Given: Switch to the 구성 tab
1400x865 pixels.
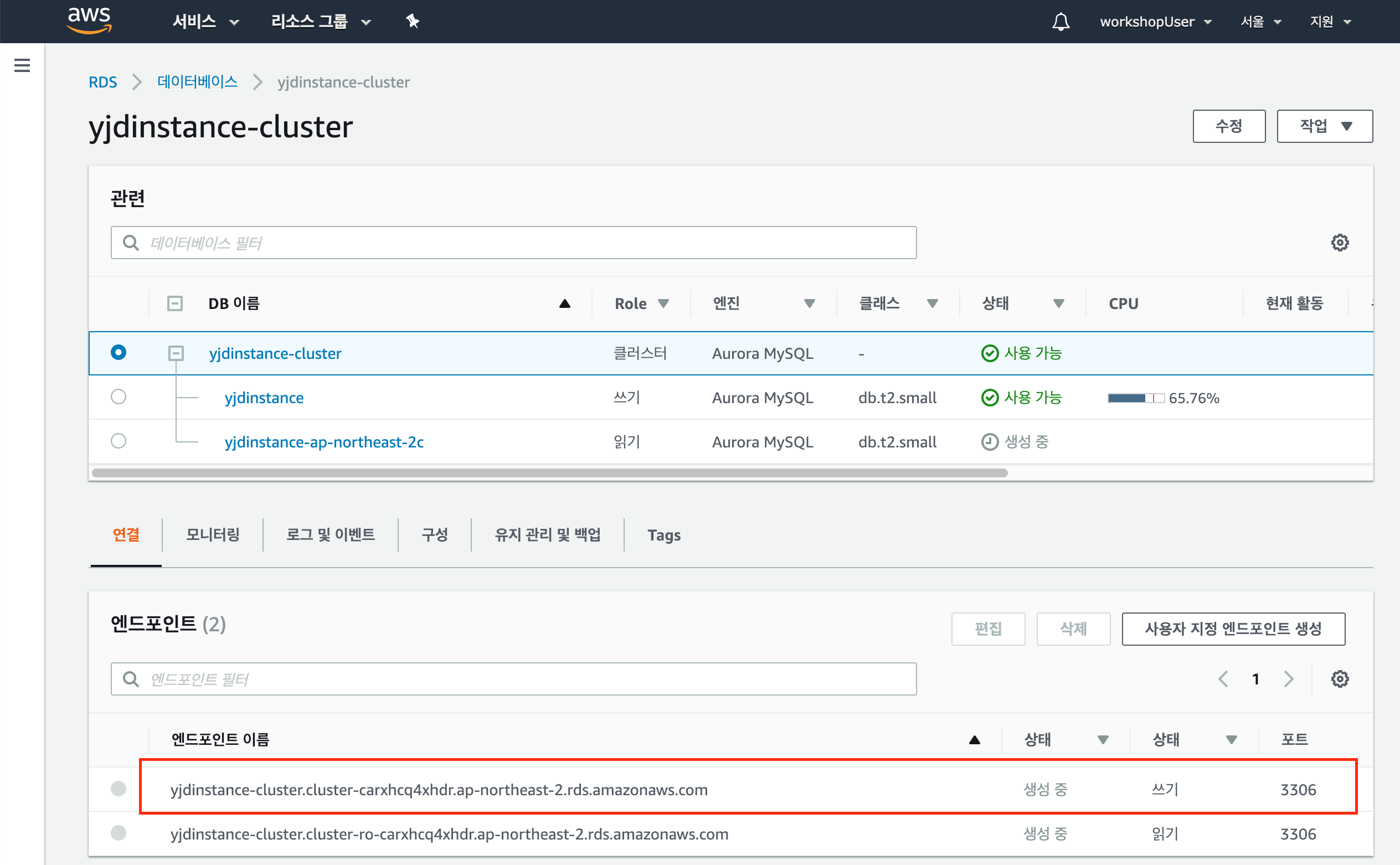Looking at the screenshot, I should pos(434,535).
